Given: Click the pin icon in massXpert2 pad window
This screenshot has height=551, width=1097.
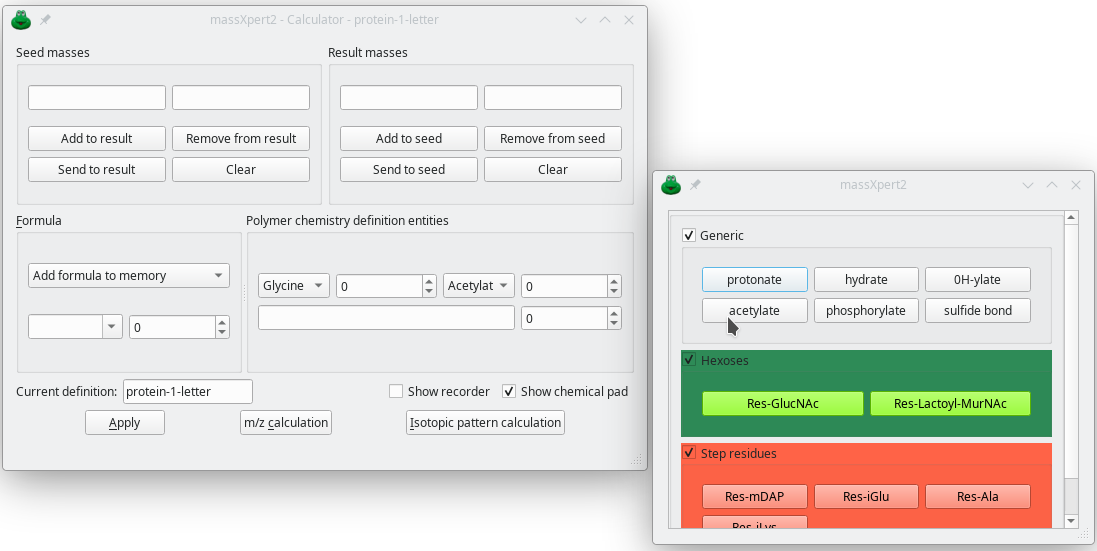Looking at the screenshot, I should 695,185.
